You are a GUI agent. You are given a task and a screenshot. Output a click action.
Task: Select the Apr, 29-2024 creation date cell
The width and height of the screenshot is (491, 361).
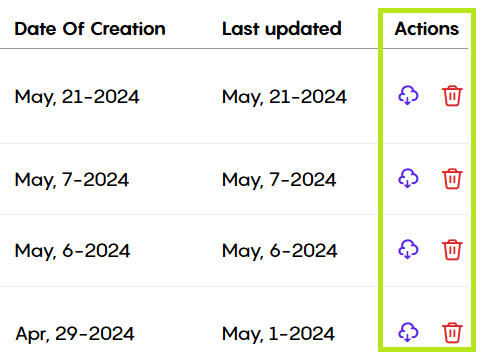point(75,334)
